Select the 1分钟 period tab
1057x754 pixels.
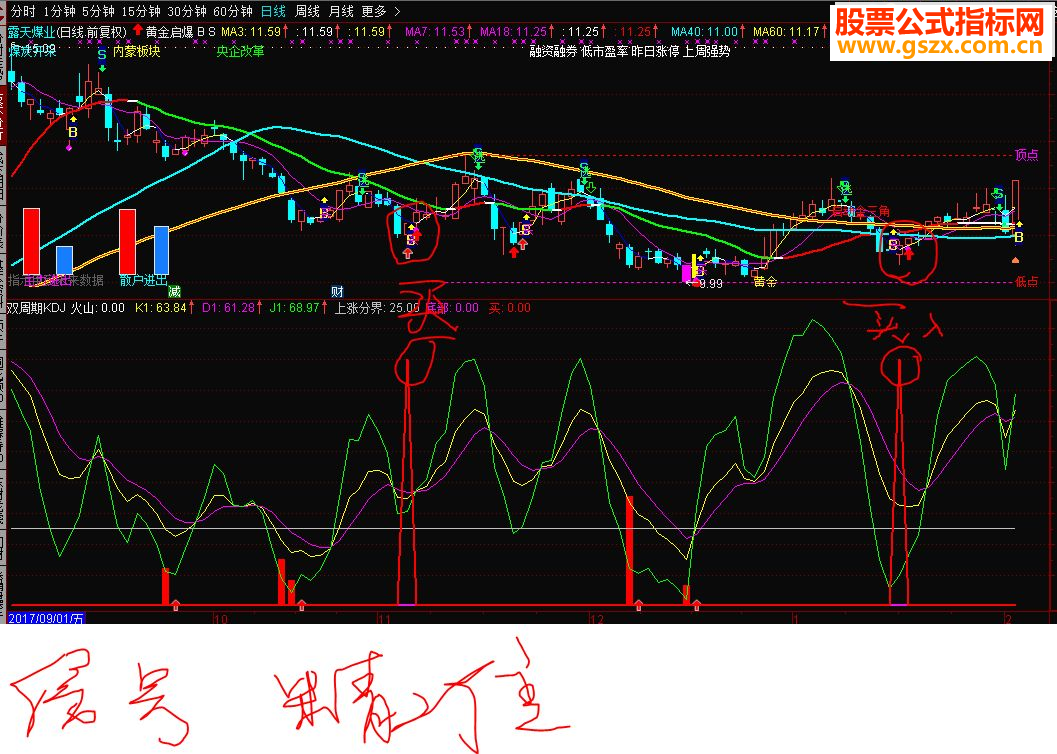[59, 11]
